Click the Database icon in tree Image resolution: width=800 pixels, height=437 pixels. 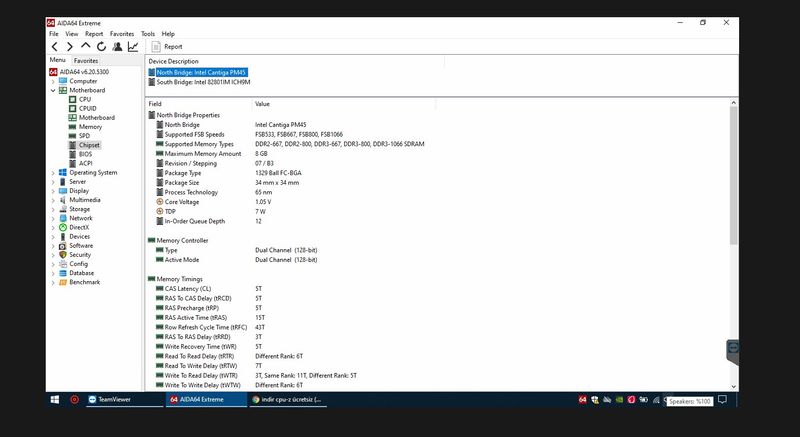(63, 273)
